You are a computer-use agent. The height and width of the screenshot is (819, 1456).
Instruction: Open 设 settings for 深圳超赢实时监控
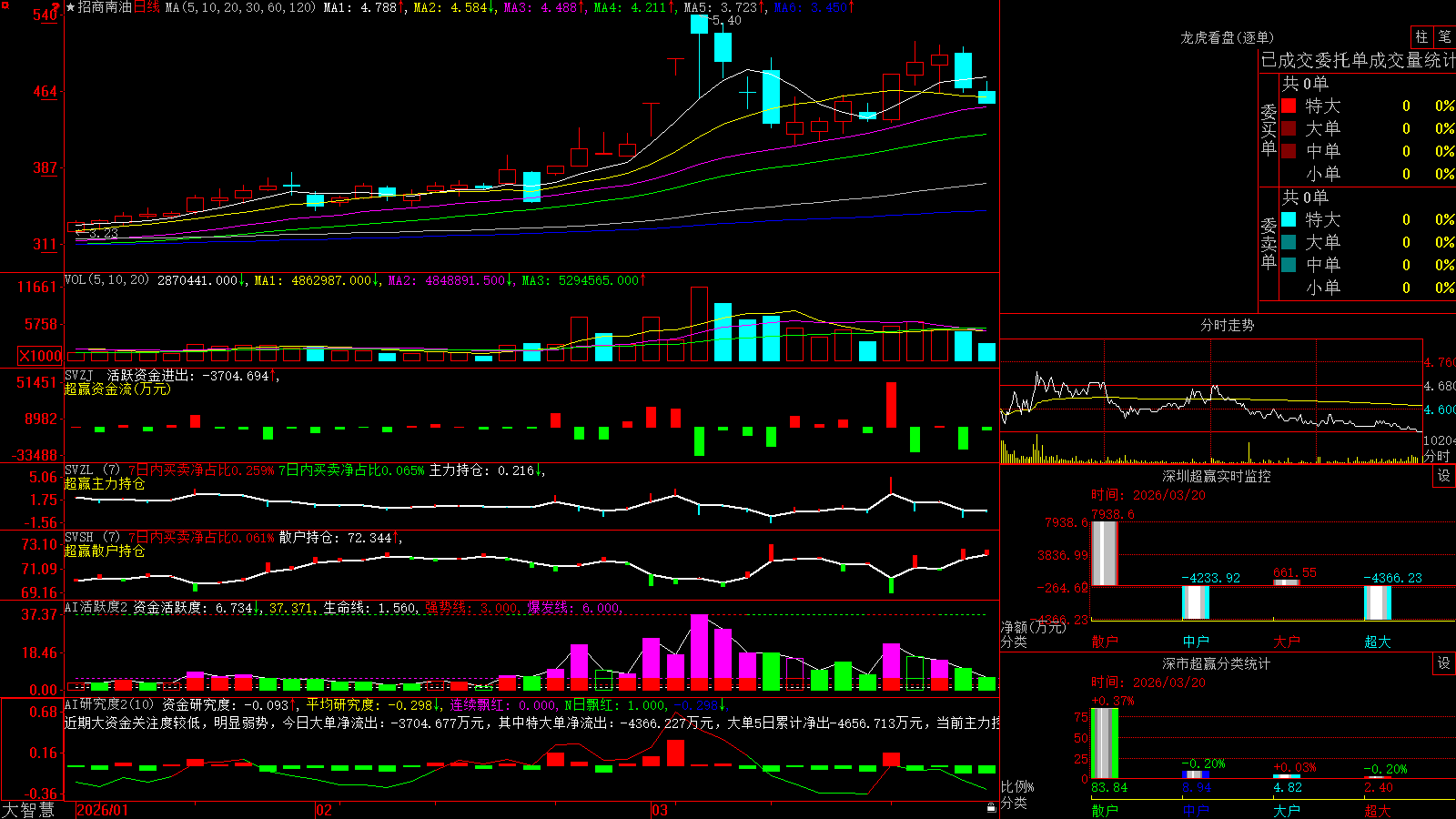point(1443,476)
